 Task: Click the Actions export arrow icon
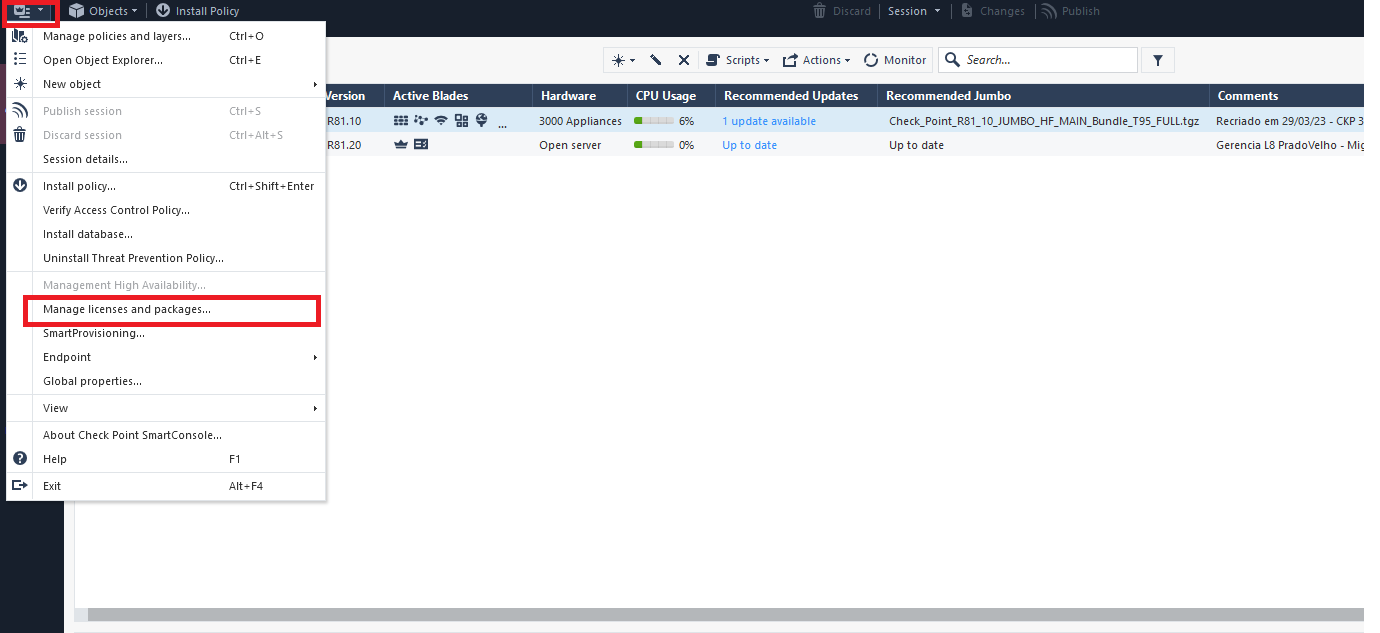tap(790, 60)
